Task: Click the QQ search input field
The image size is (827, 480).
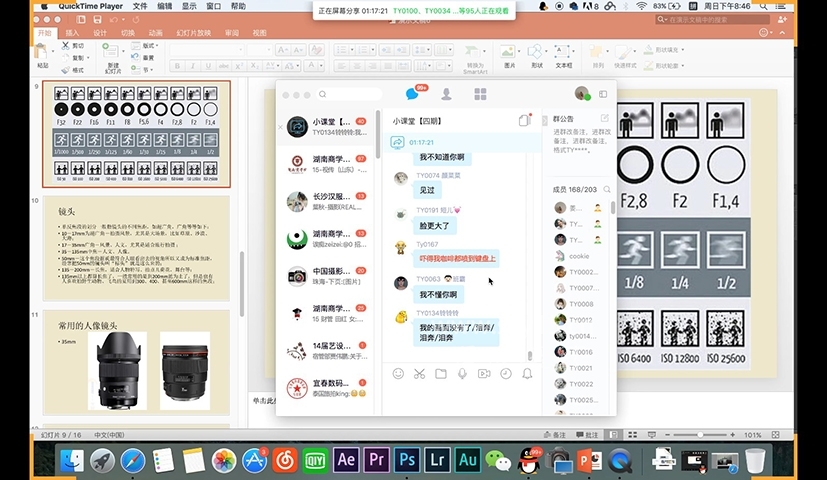Action: (349, 94)
